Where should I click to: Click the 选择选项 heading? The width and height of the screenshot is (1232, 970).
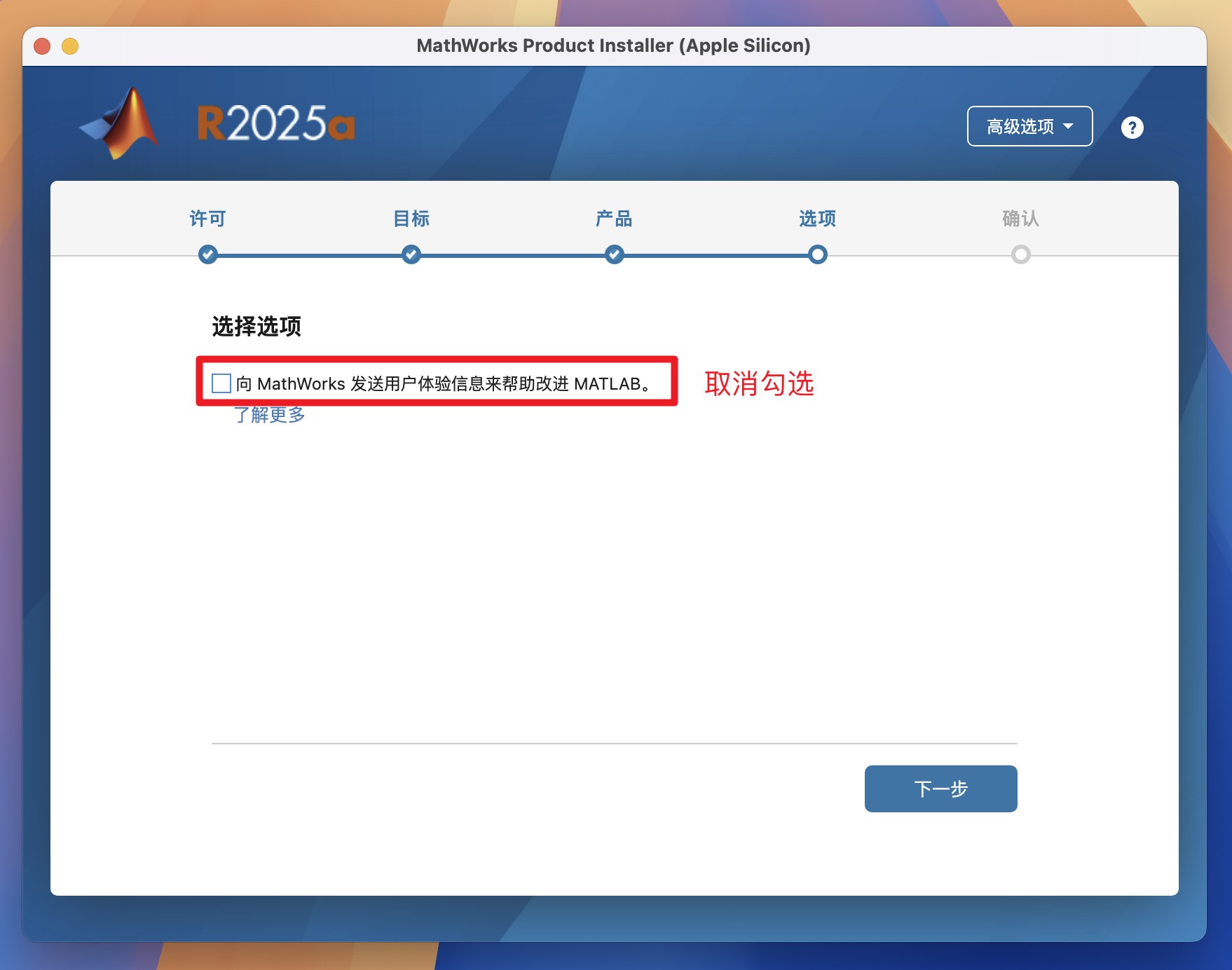tap(256, 326)
